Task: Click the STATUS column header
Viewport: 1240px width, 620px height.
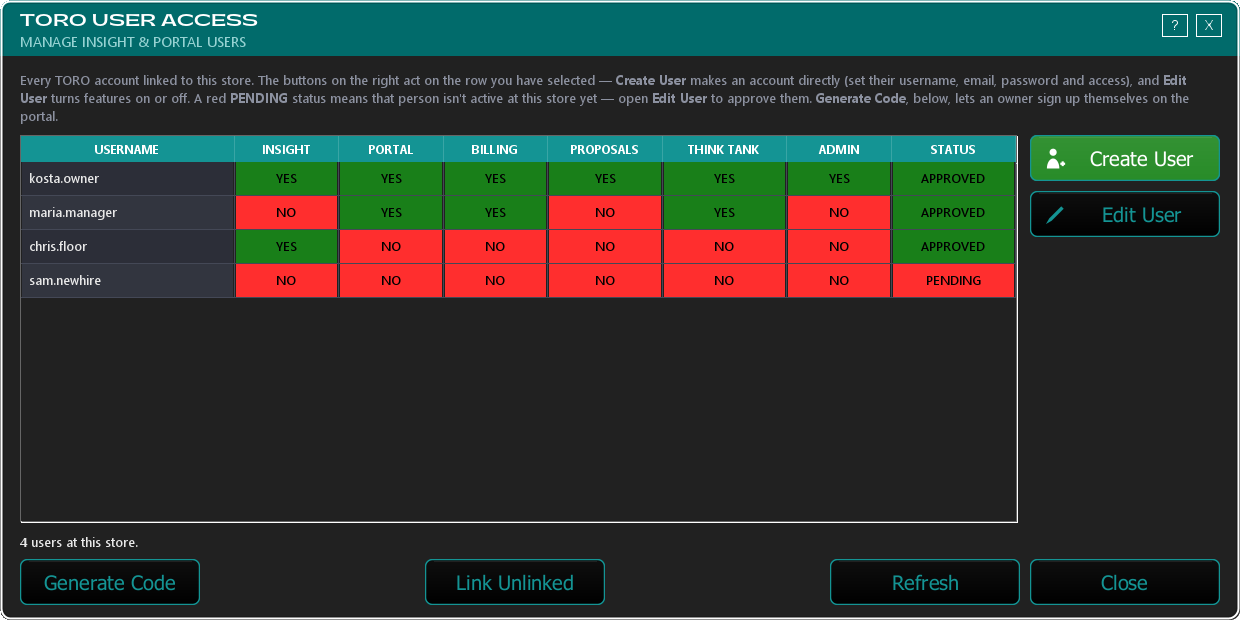Action: point(953,149)
